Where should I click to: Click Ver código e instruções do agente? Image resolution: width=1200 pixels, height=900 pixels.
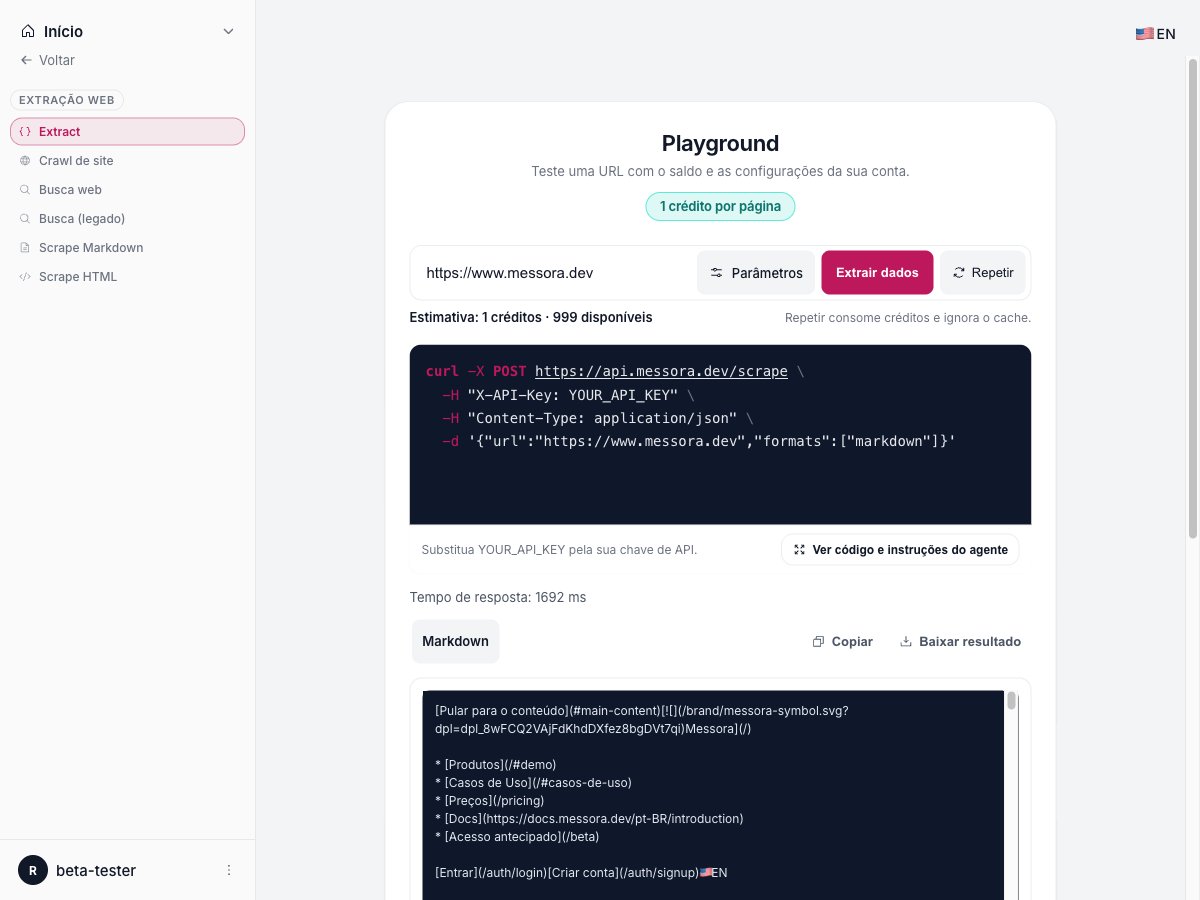click(x=900, y=549)
